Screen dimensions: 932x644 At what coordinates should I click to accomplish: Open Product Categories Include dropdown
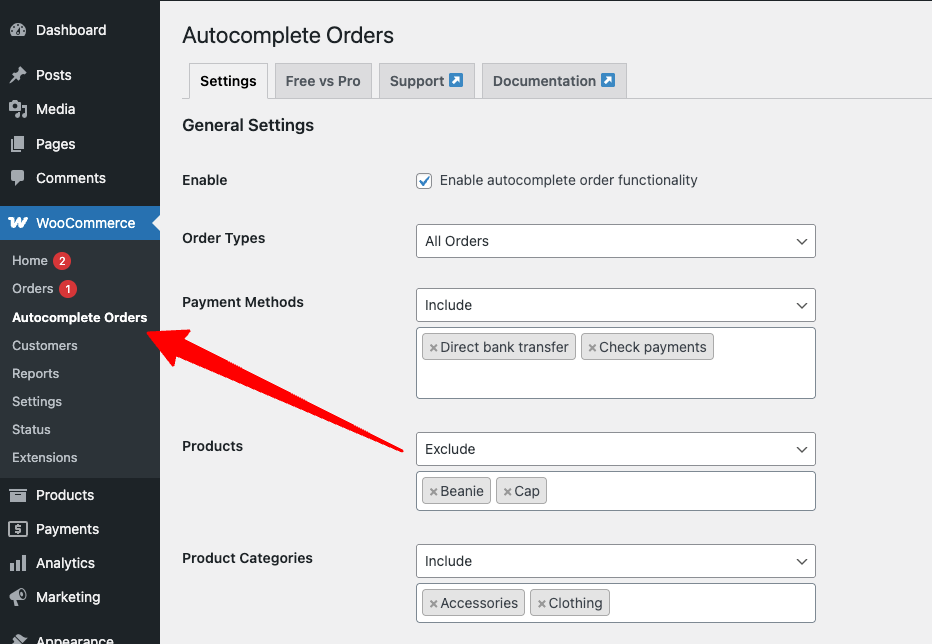pyautogui.click(x=615, y=561)
